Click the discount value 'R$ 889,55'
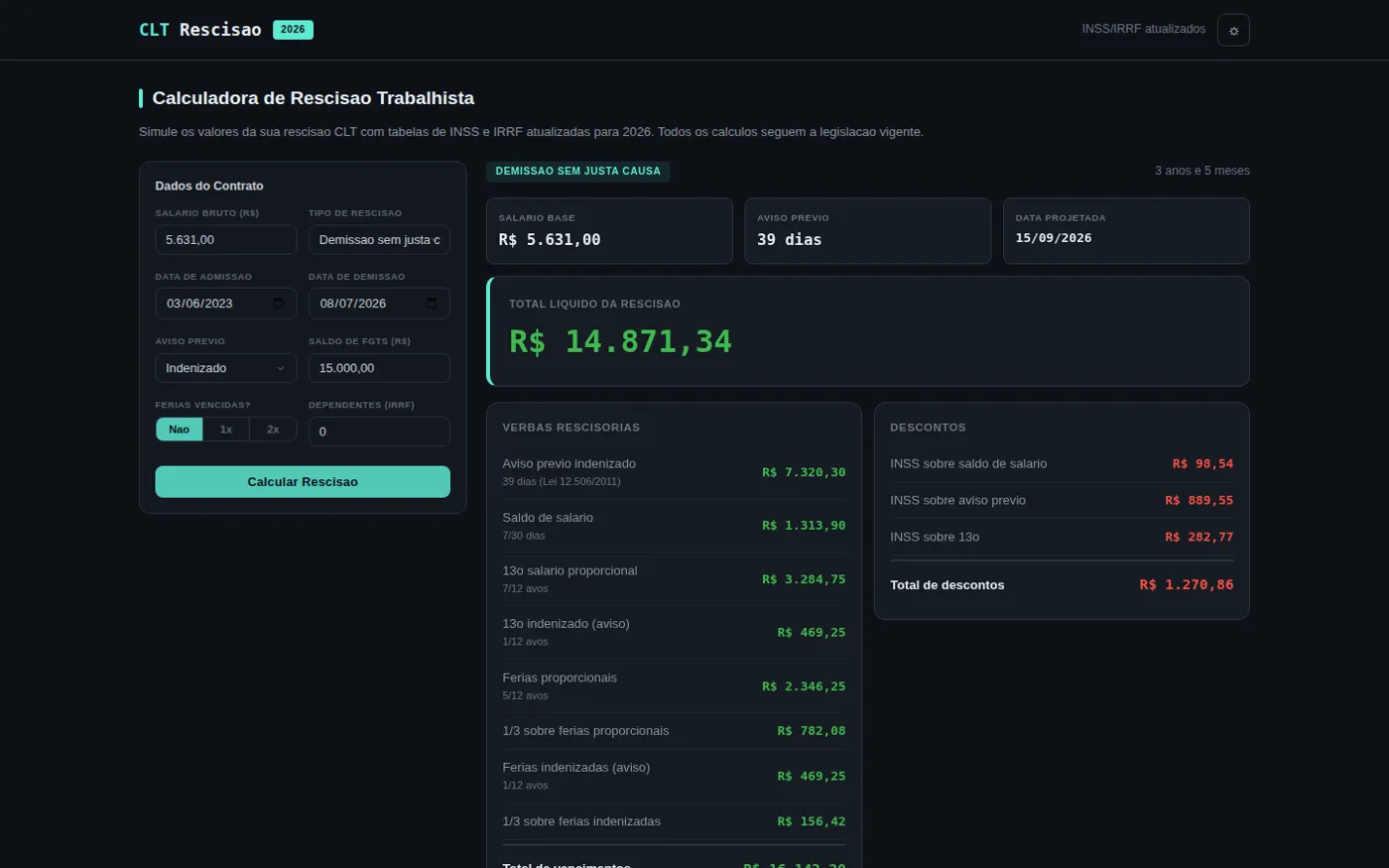1389x868 pixels. (1200, 500)
